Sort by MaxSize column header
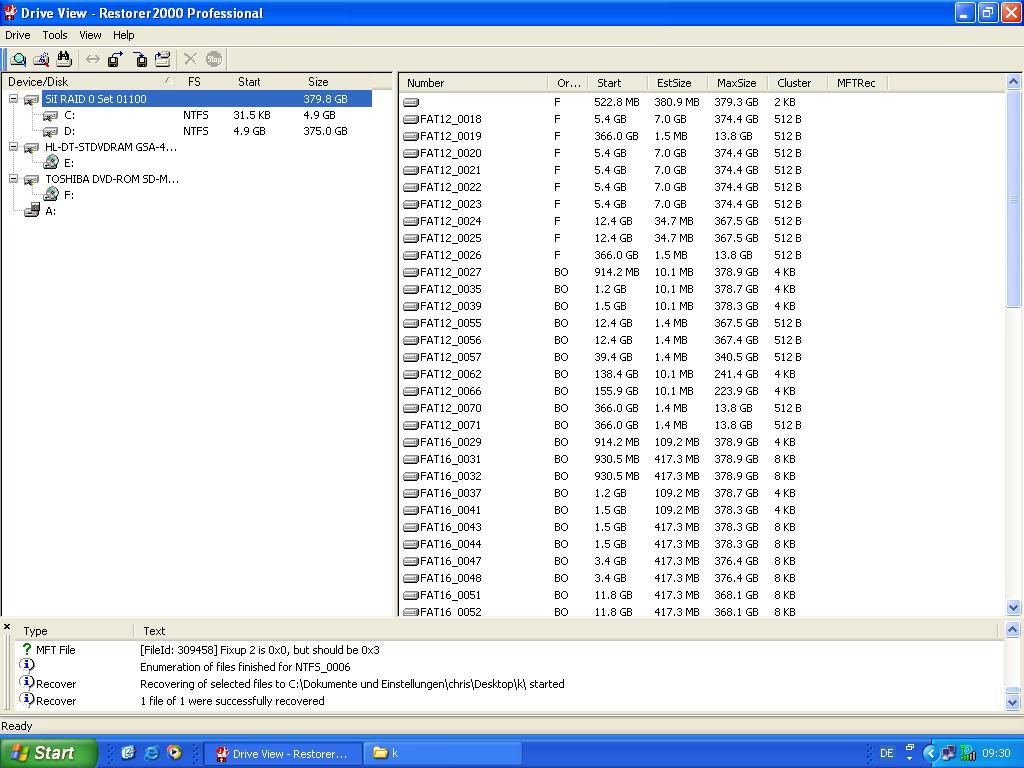Screen dimensions: 1024x768 (x=738, y=83)
